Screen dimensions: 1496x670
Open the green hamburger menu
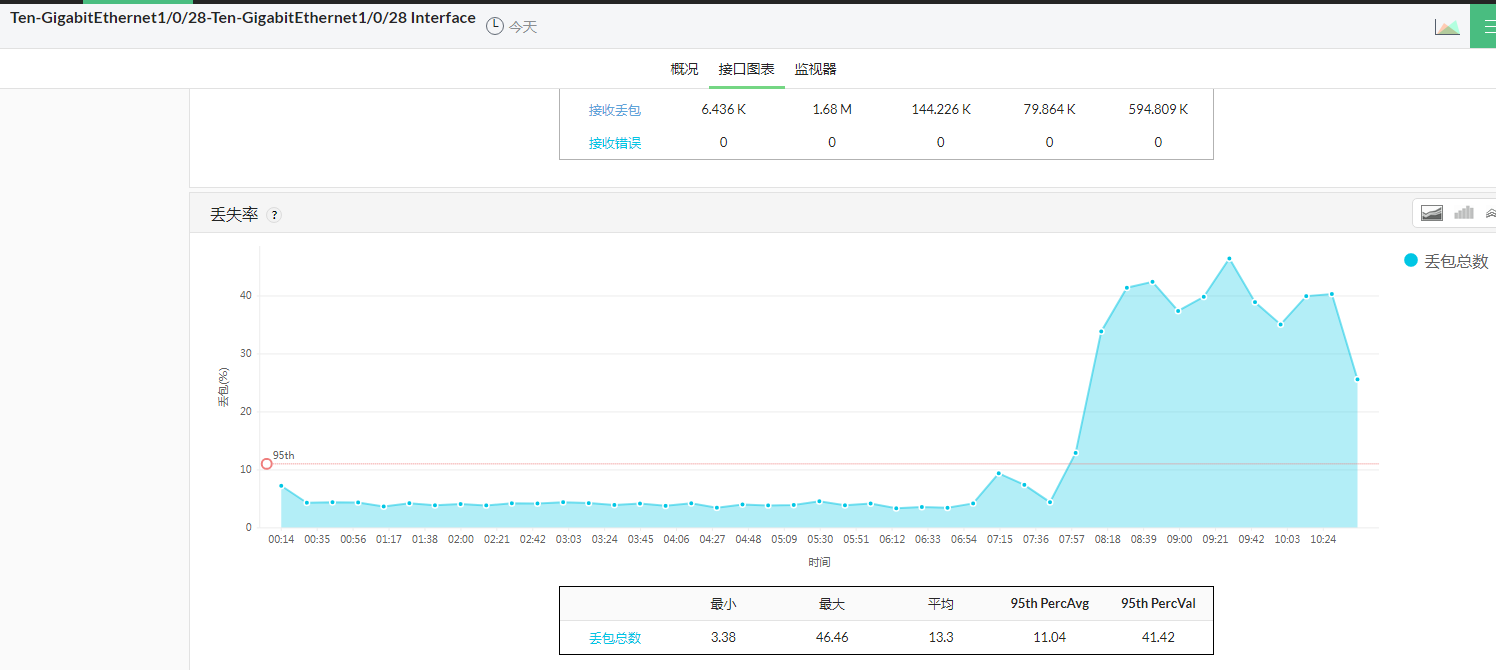pyautogui.click(x=1483, y=25)
